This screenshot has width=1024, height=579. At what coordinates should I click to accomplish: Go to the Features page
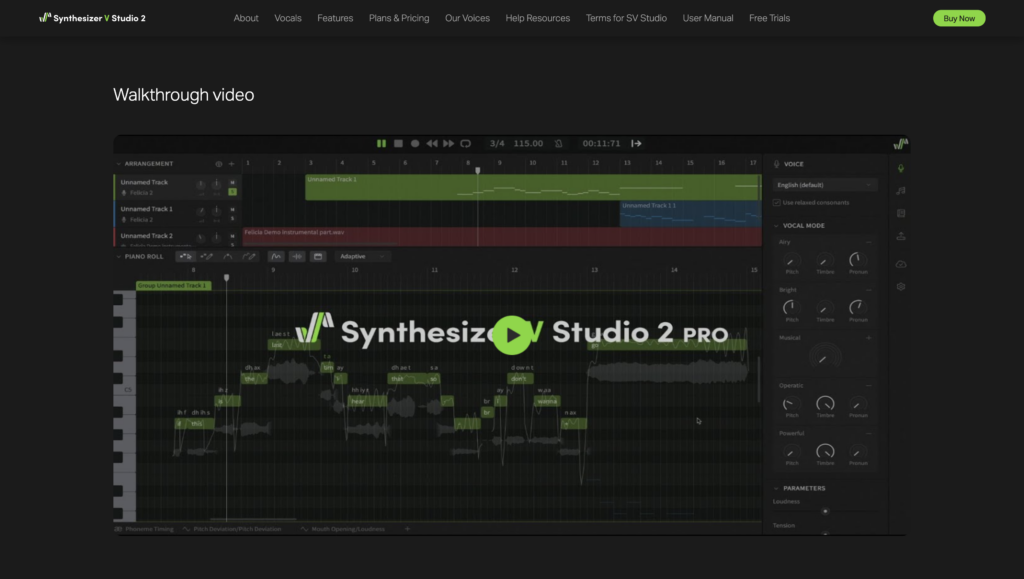[x=335, y=18]
